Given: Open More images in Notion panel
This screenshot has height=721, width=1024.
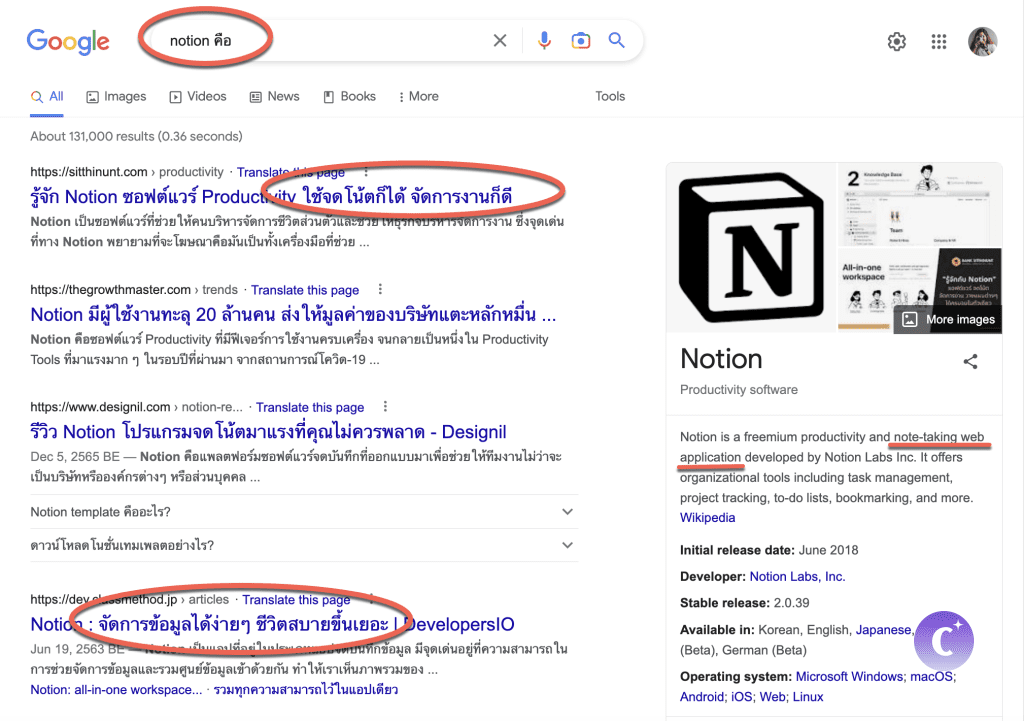Looking at the screenshot, I should coord(948,320).
